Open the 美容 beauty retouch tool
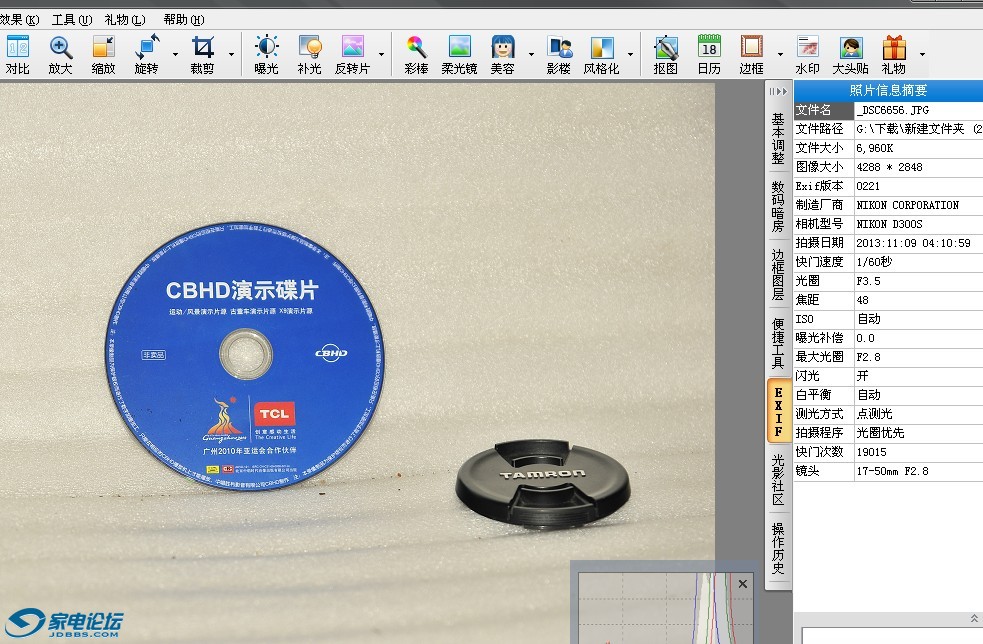983x644 pixels. pyautogui.click(x=502, y=55)
